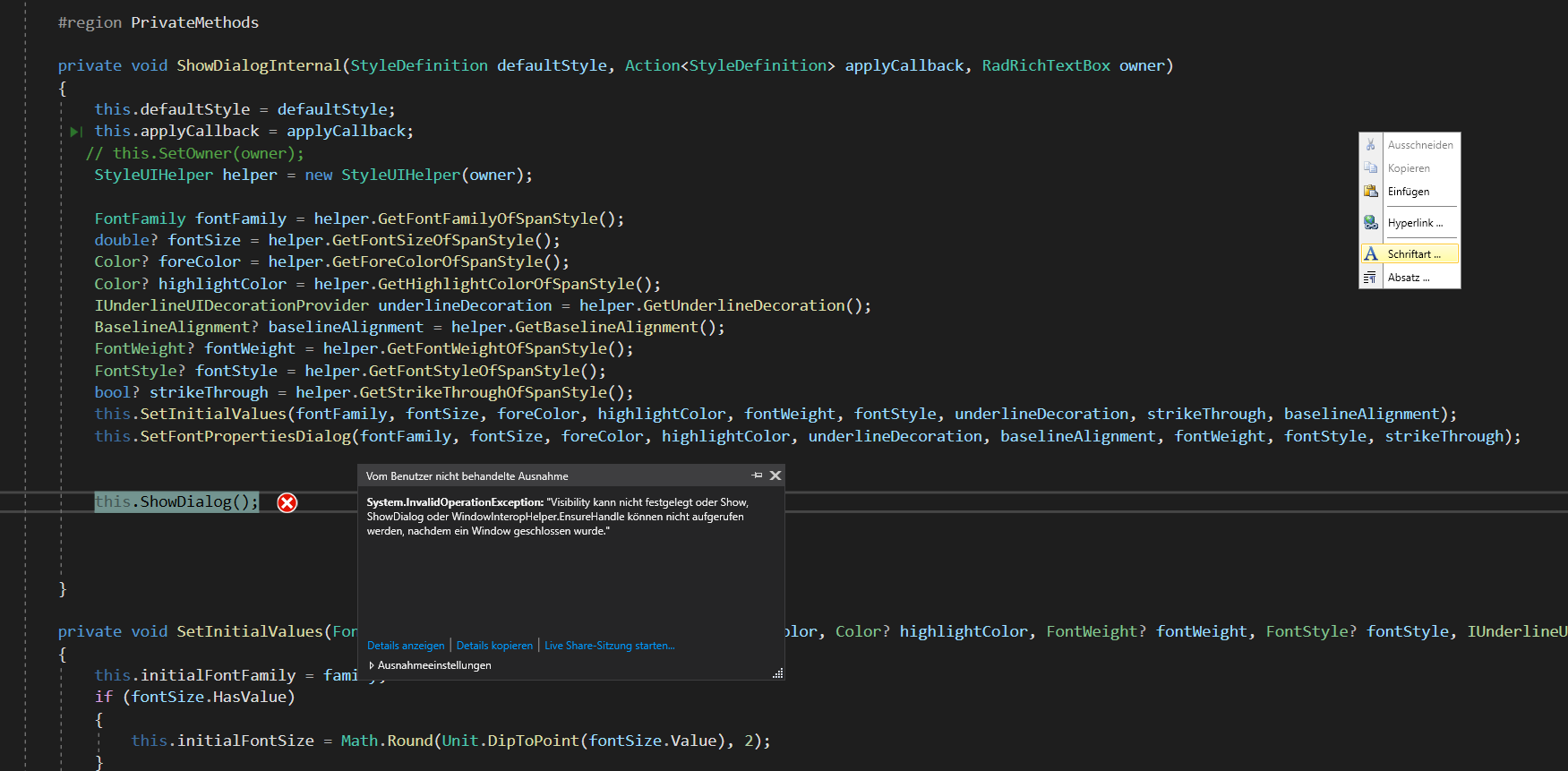This screenshot has height=771, width=1568.
Task: Click 'Math.Round' call in the code
Action: tap(387, 741)
